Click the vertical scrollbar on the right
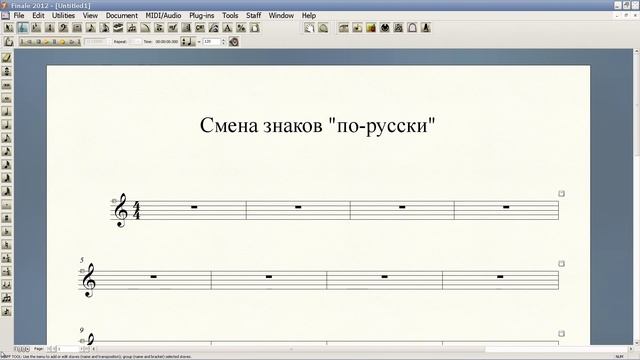640x360 pixels. pyautogui.click(x=636, y=197)
